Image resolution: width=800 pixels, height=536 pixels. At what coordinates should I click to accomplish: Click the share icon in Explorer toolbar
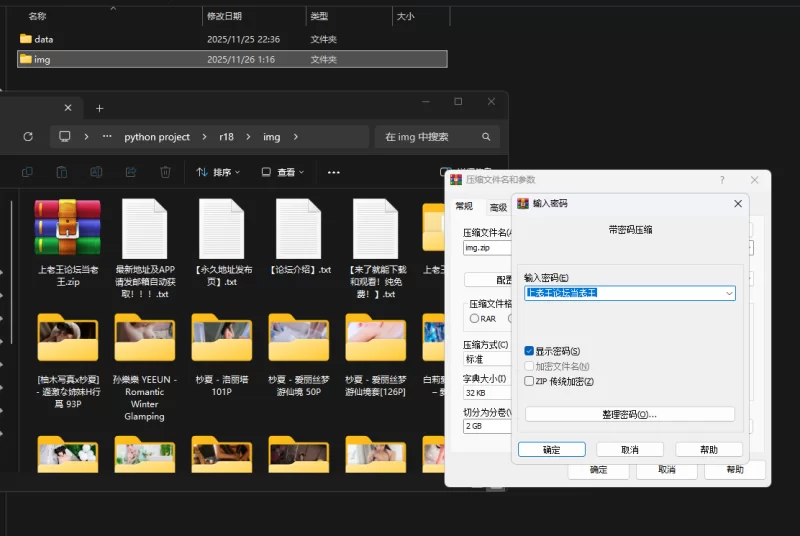[x=130, y=172]
